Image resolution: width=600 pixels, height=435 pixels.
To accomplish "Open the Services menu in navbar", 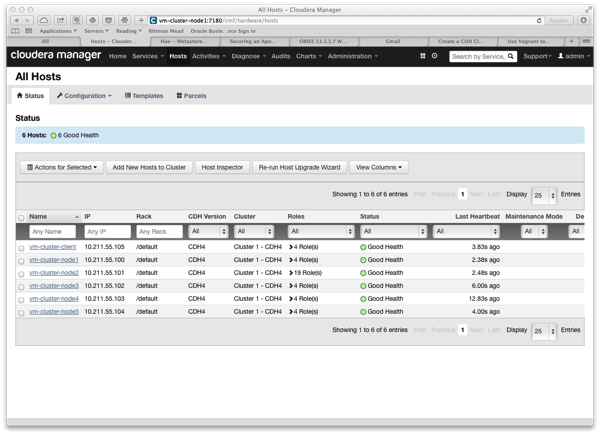I will click(x=148, y=56).
